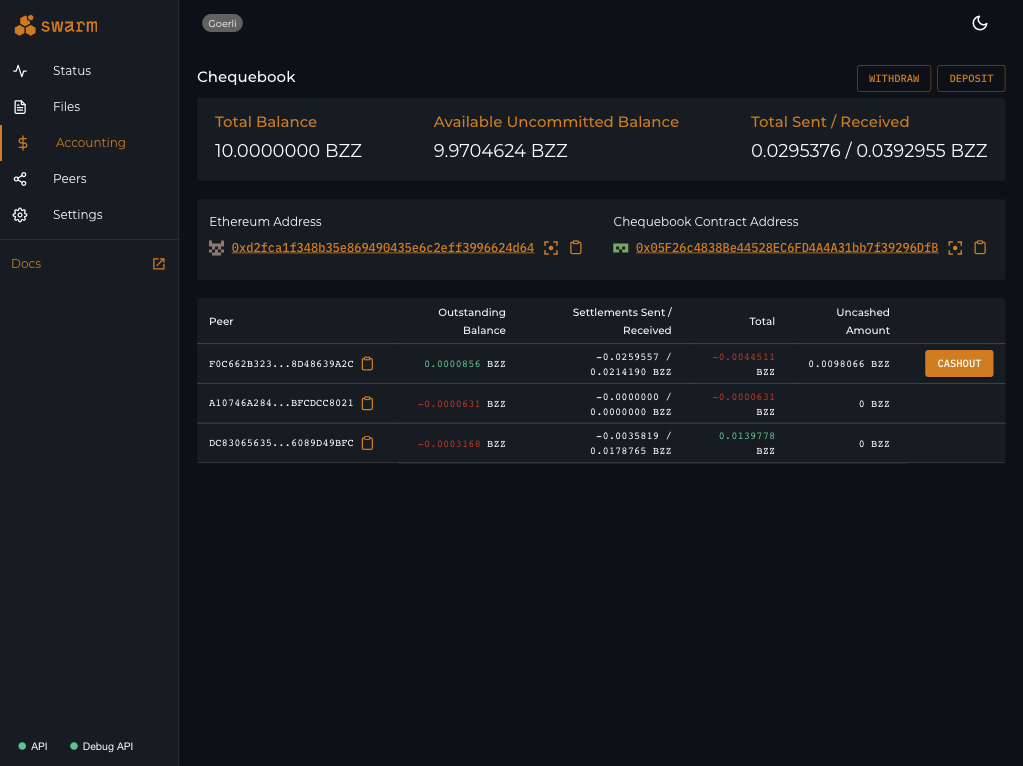
Task: Go to the Files section
Action: [66, 107]
